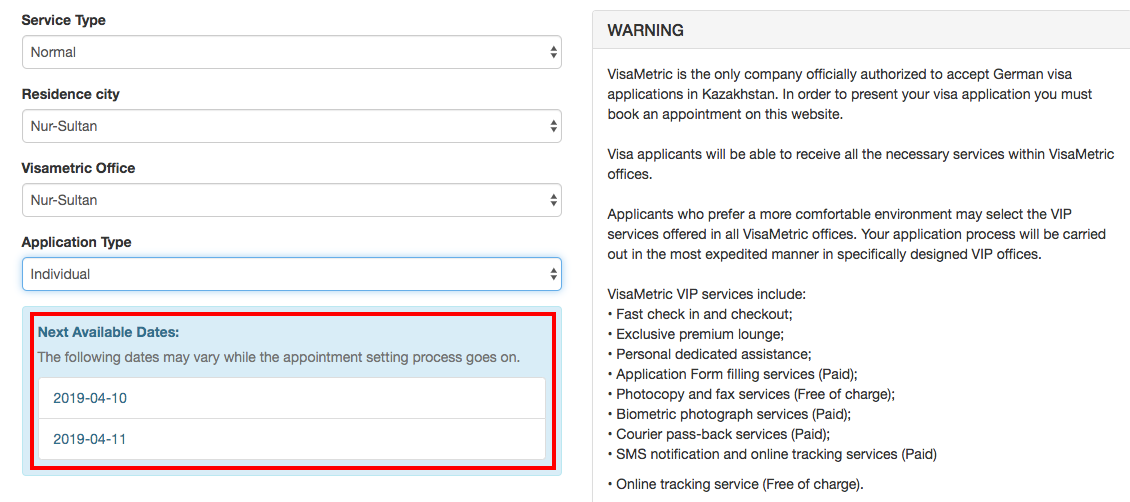Select the available date 2019-04-10
This screenshot has width=1130, height=502.
292,398
